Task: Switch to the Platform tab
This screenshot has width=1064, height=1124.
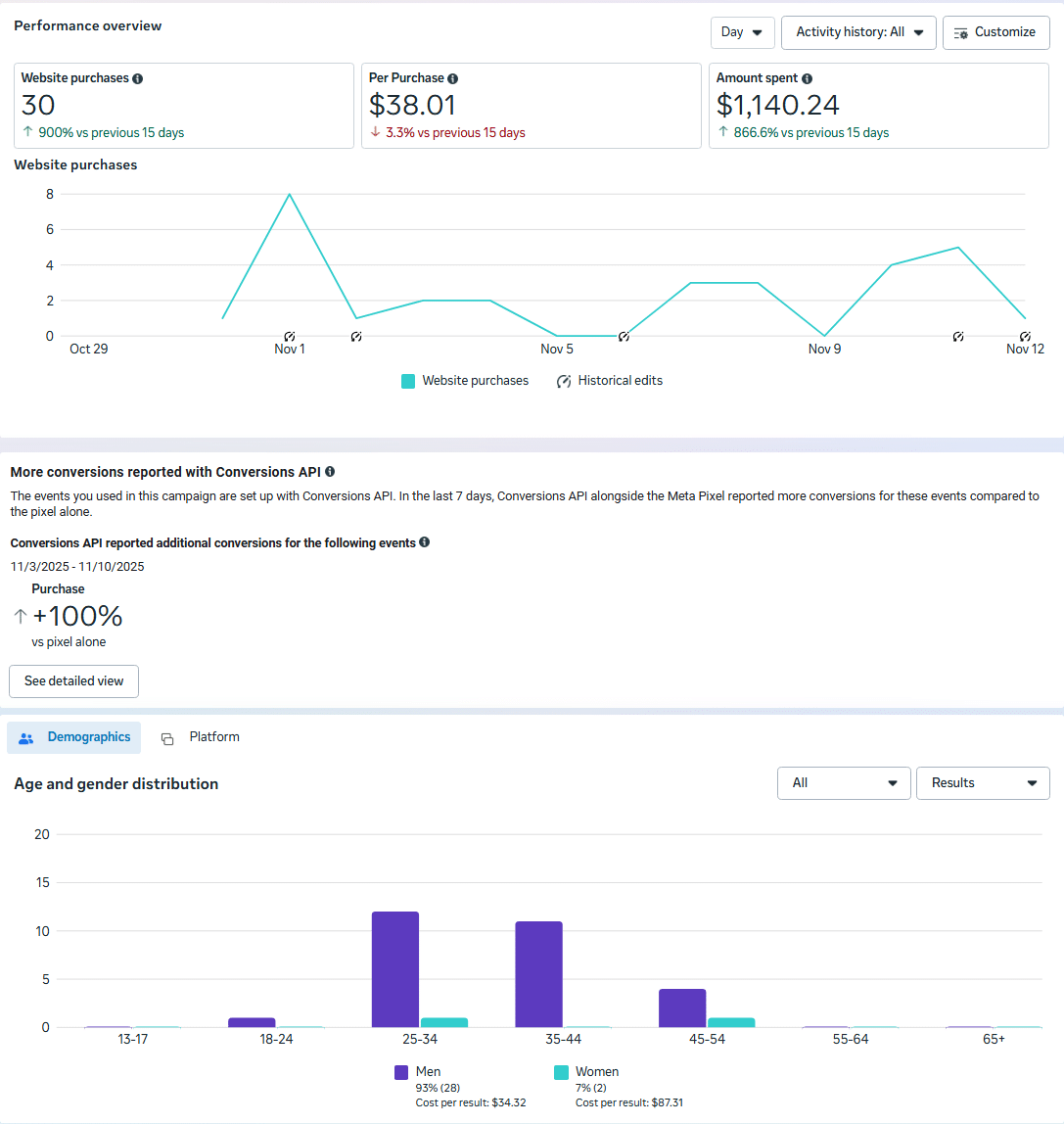Action: 201,736
